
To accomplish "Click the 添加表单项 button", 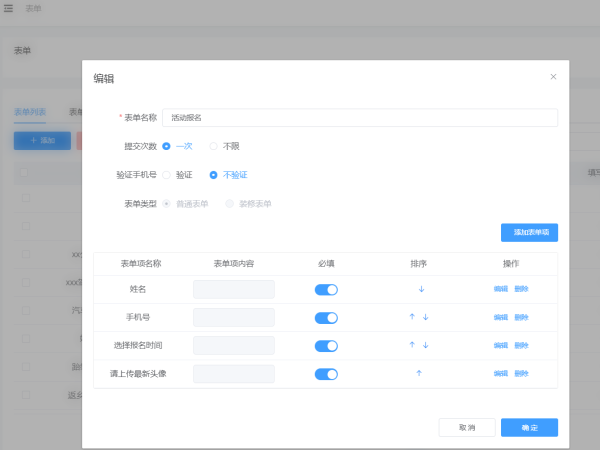I will [x=529, y=233].
